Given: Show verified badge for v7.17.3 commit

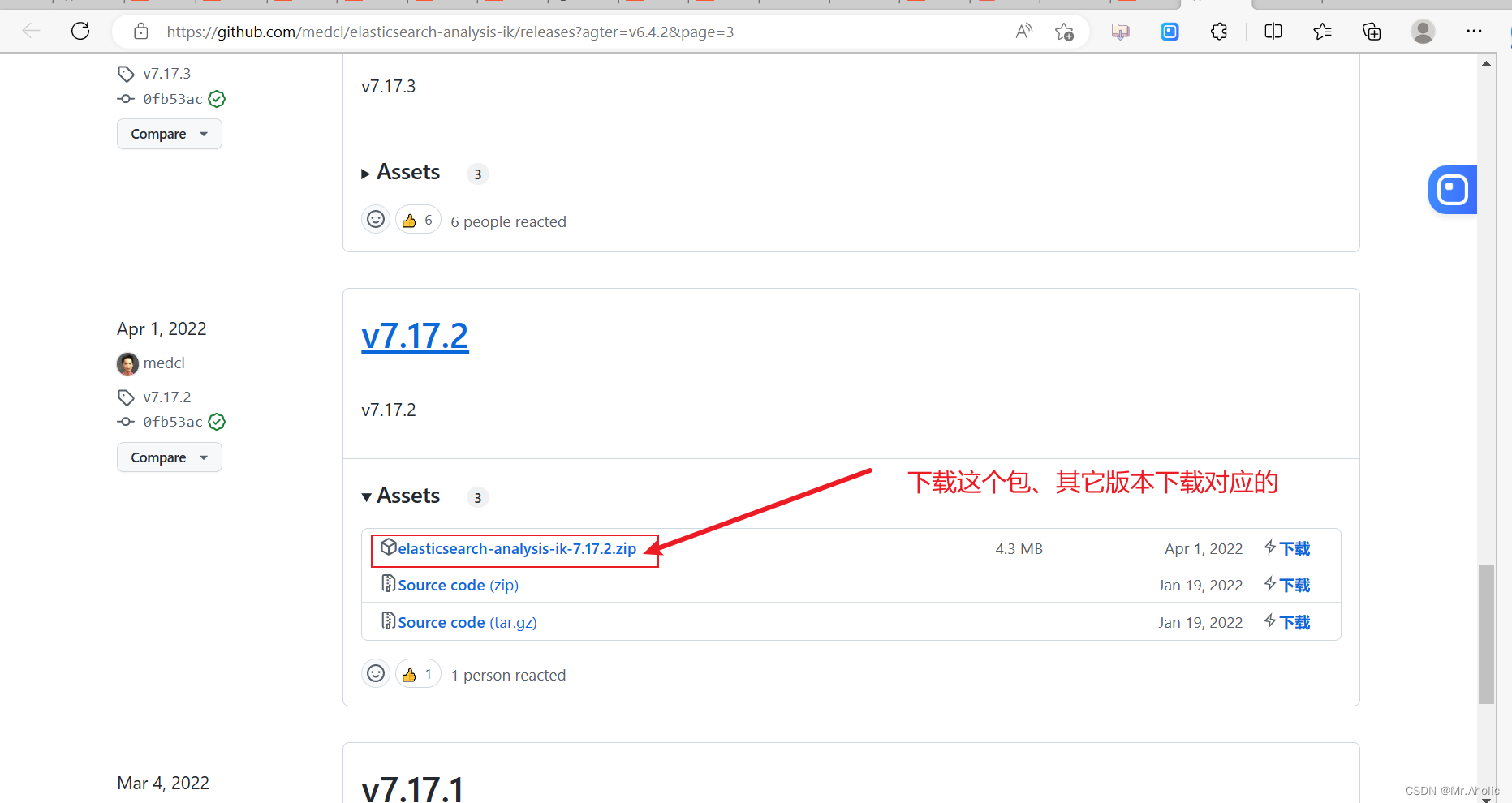Looking at the screenshot, I should point(217,99).
